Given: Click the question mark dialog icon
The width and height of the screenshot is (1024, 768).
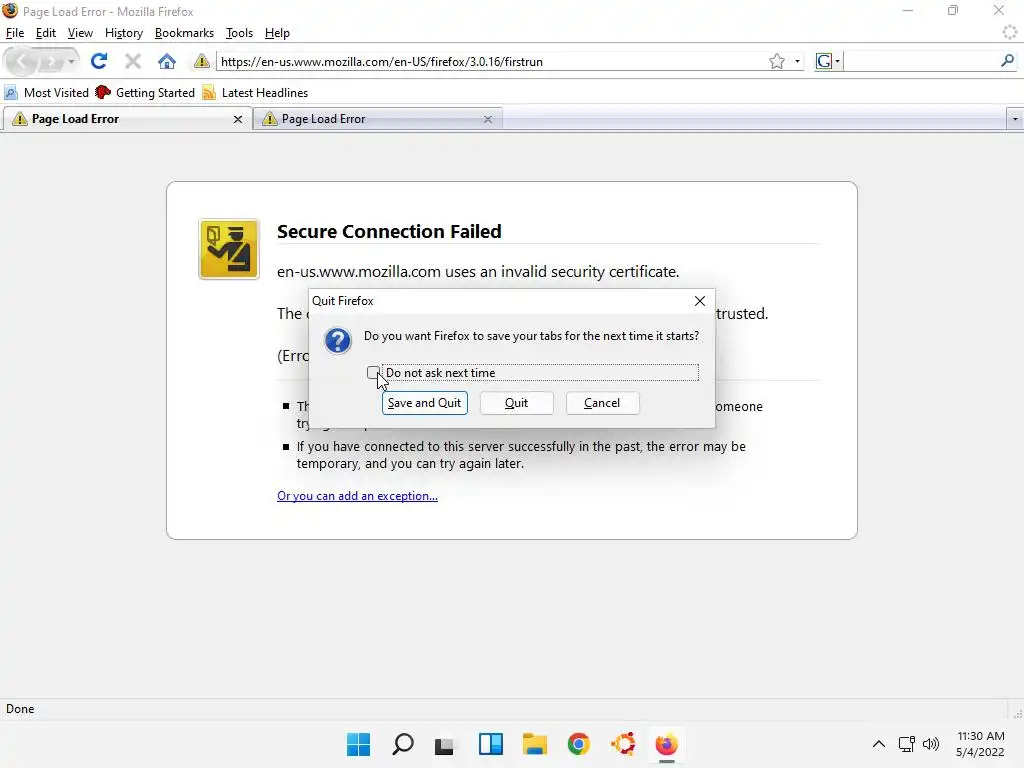Looking at the screenshot, I should coord(338,341).
